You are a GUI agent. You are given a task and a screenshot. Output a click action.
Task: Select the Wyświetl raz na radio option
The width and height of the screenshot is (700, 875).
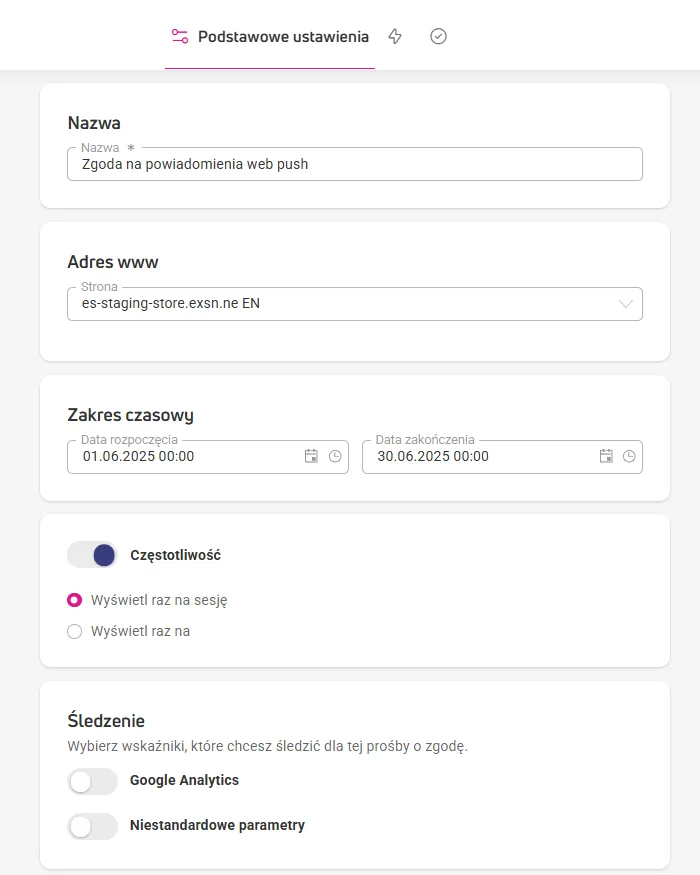click(x=74, y=631)
